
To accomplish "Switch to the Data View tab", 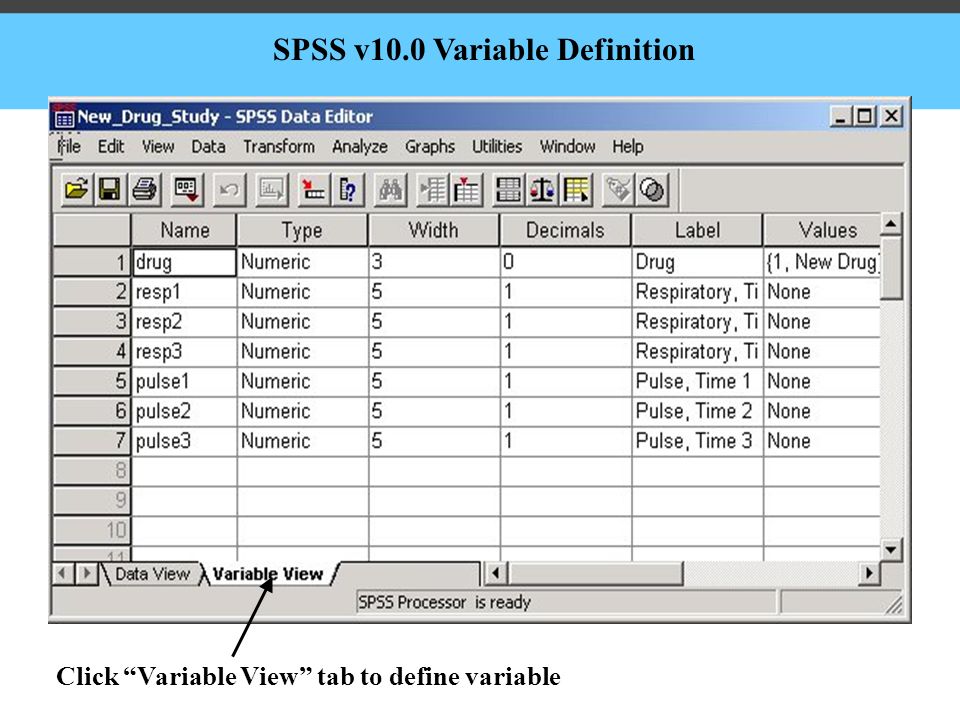I will pyautogui.click(x=152, y=574).
